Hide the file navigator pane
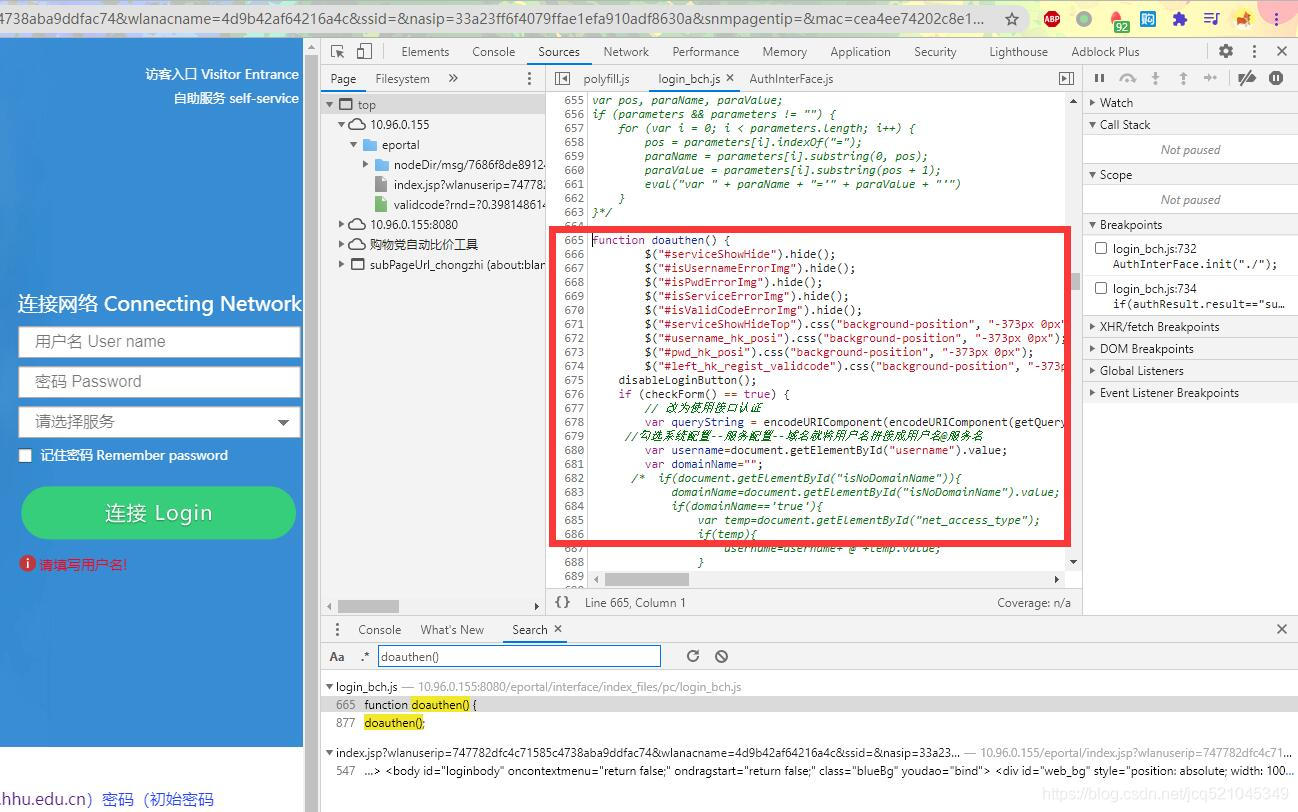 (x=562, y=78)
